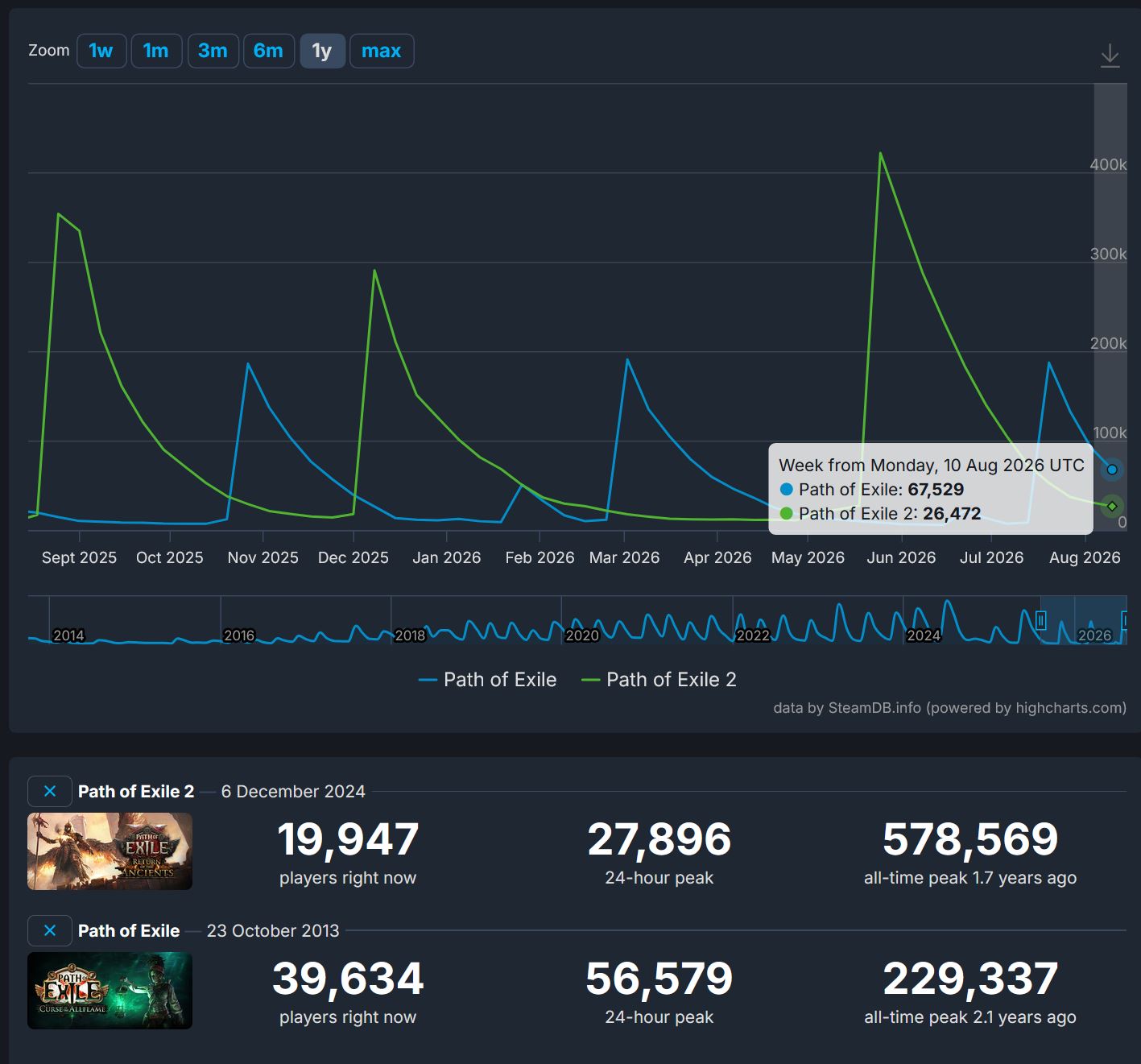This screenshot has width=1141, height=1064.
Task: Click the 229,337 all-time peak value
Action: (x=970, y=979)
